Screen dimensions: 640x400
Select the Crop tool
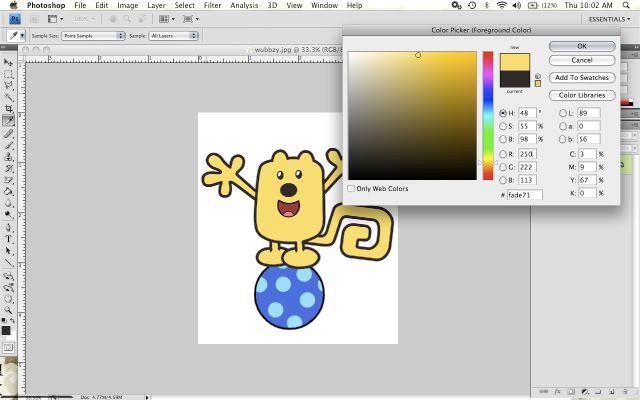pos(8,109)
